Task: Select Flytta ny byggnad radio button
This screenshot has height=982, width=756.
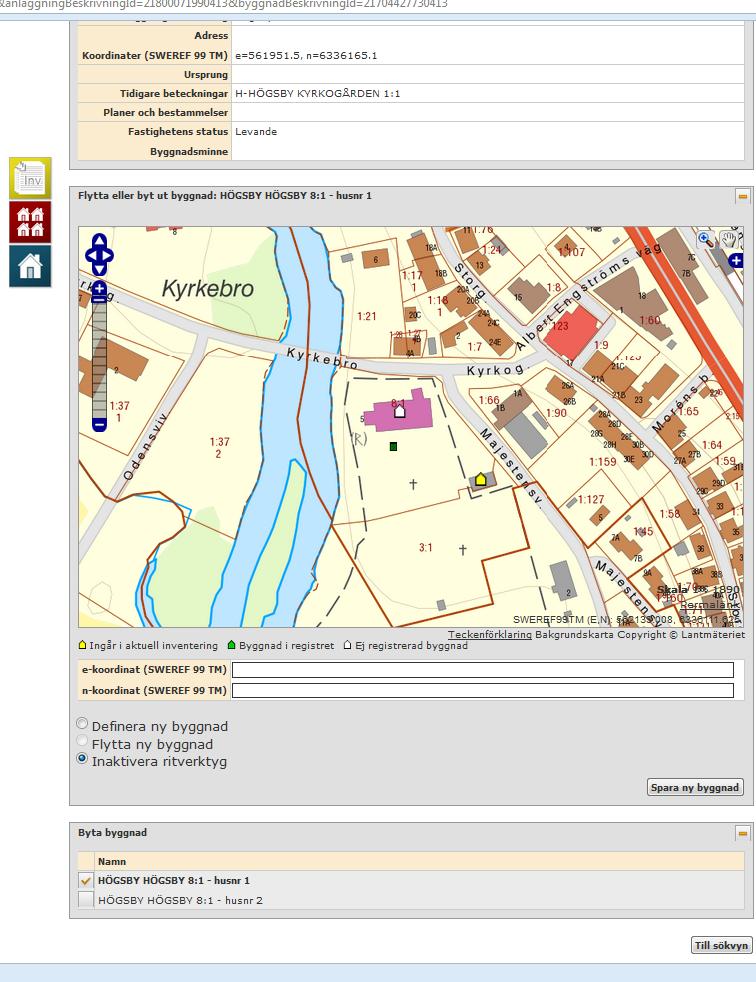Action: pyautogui.click(x=82, y=741)
